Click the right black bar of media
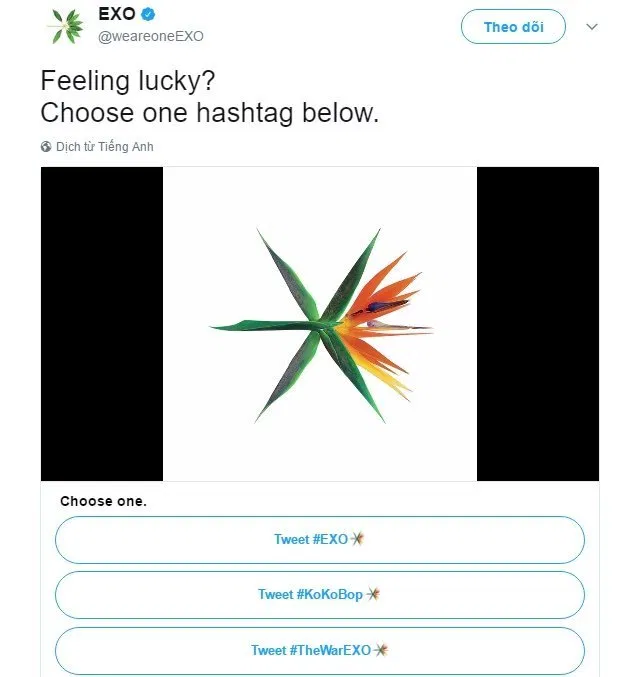Image resolution: width=634 pixels, height=677 pixels. pyautogui.click(x=538, y=324)
